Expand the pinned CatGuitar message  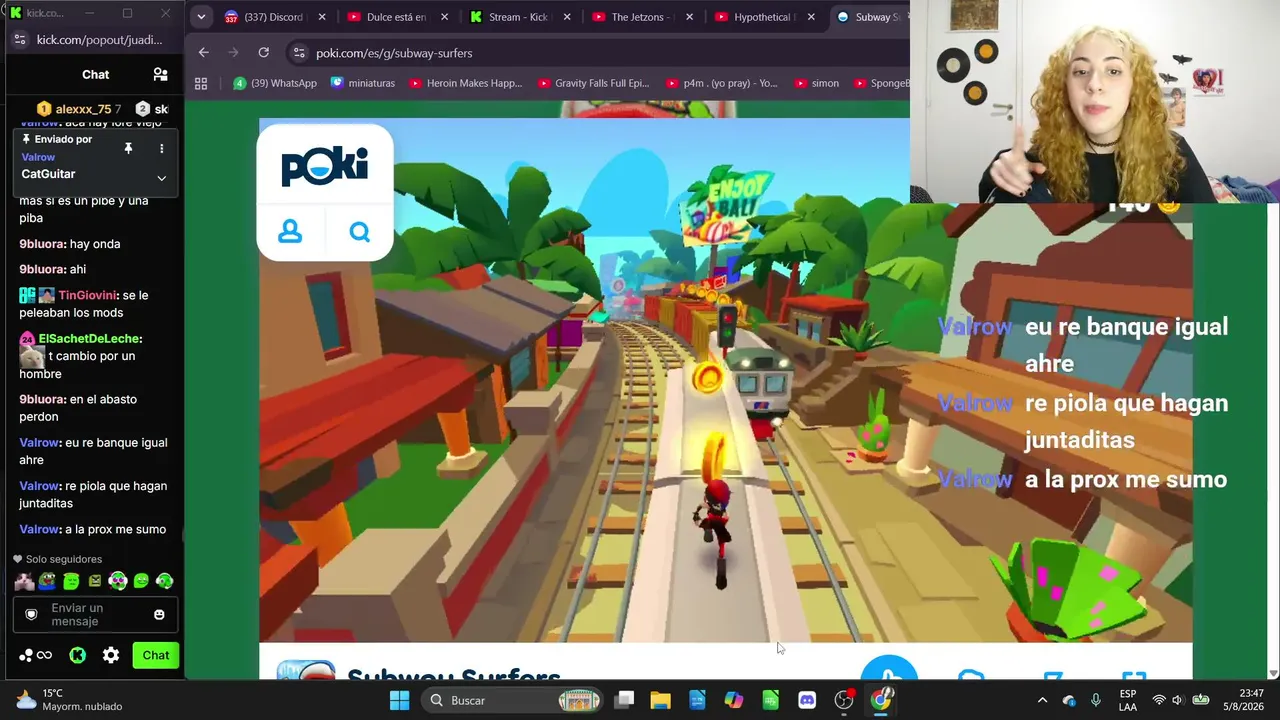point(161,178)
